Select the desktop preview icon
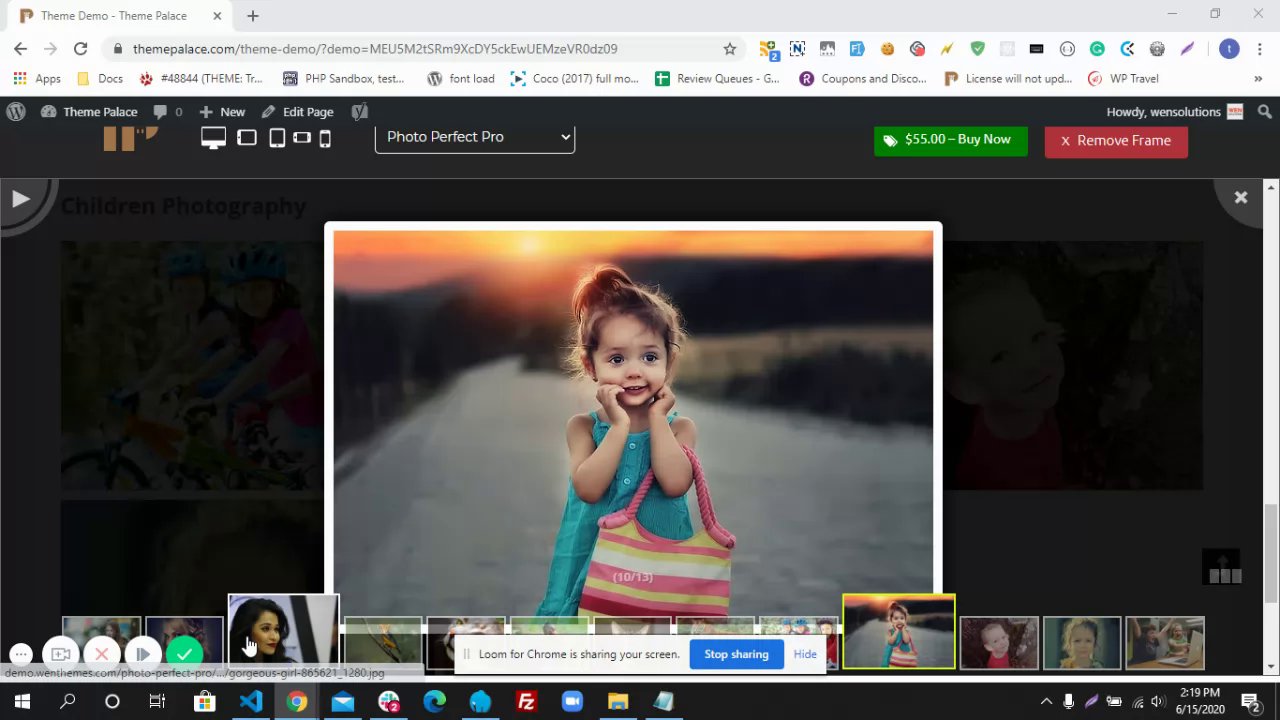Image resolution: width=1280 pixels, height=720 pixels. 213,139
